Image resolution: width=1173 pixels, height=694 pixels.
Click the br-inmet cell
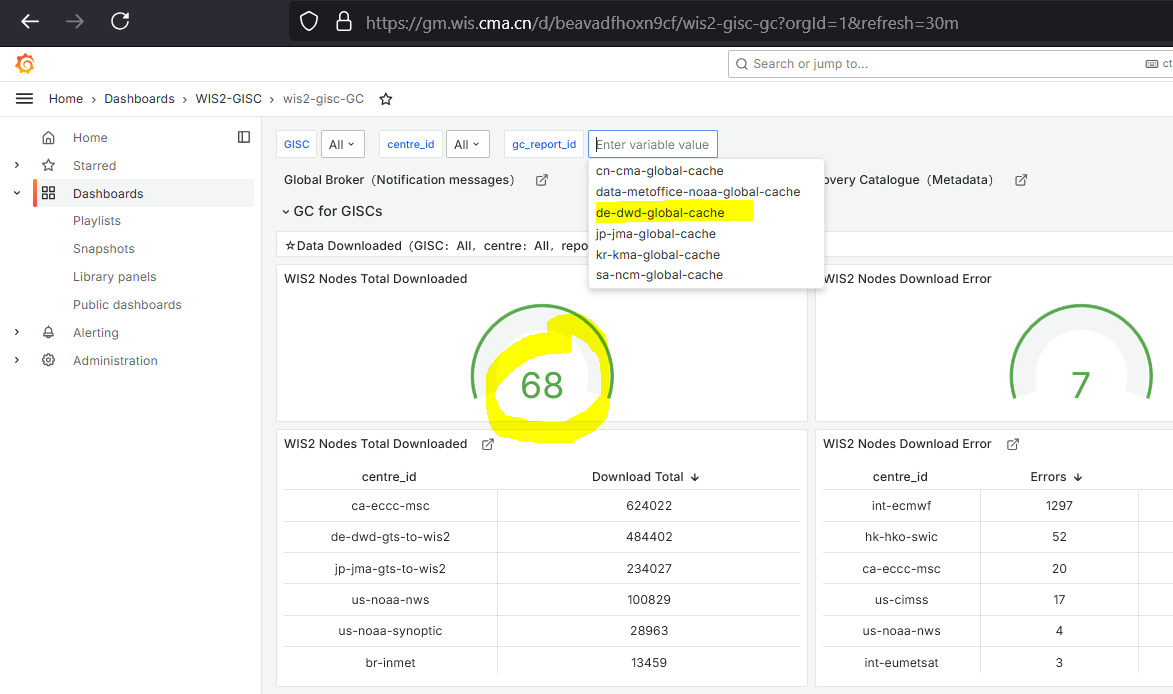391,663
